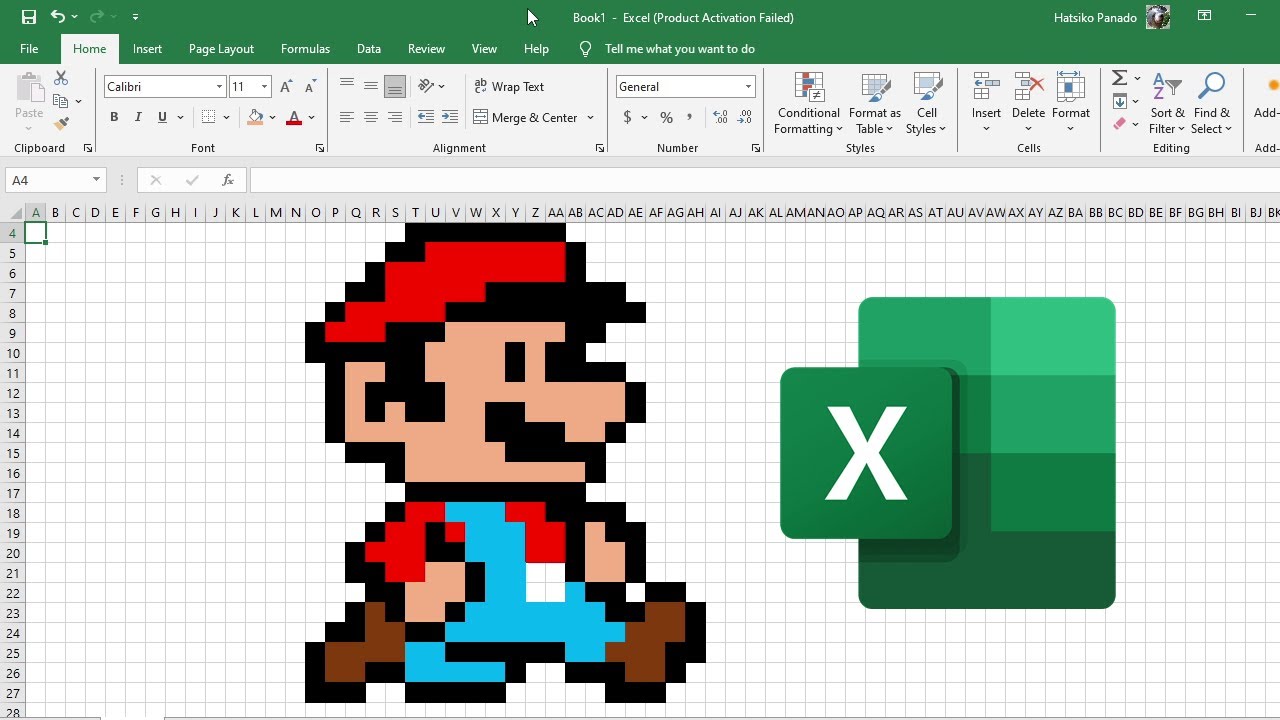The height and width of the screenshot is (720, 1280).
Task: Toggle Align Right
Action: pyautogui.click(x=395, y=117)
